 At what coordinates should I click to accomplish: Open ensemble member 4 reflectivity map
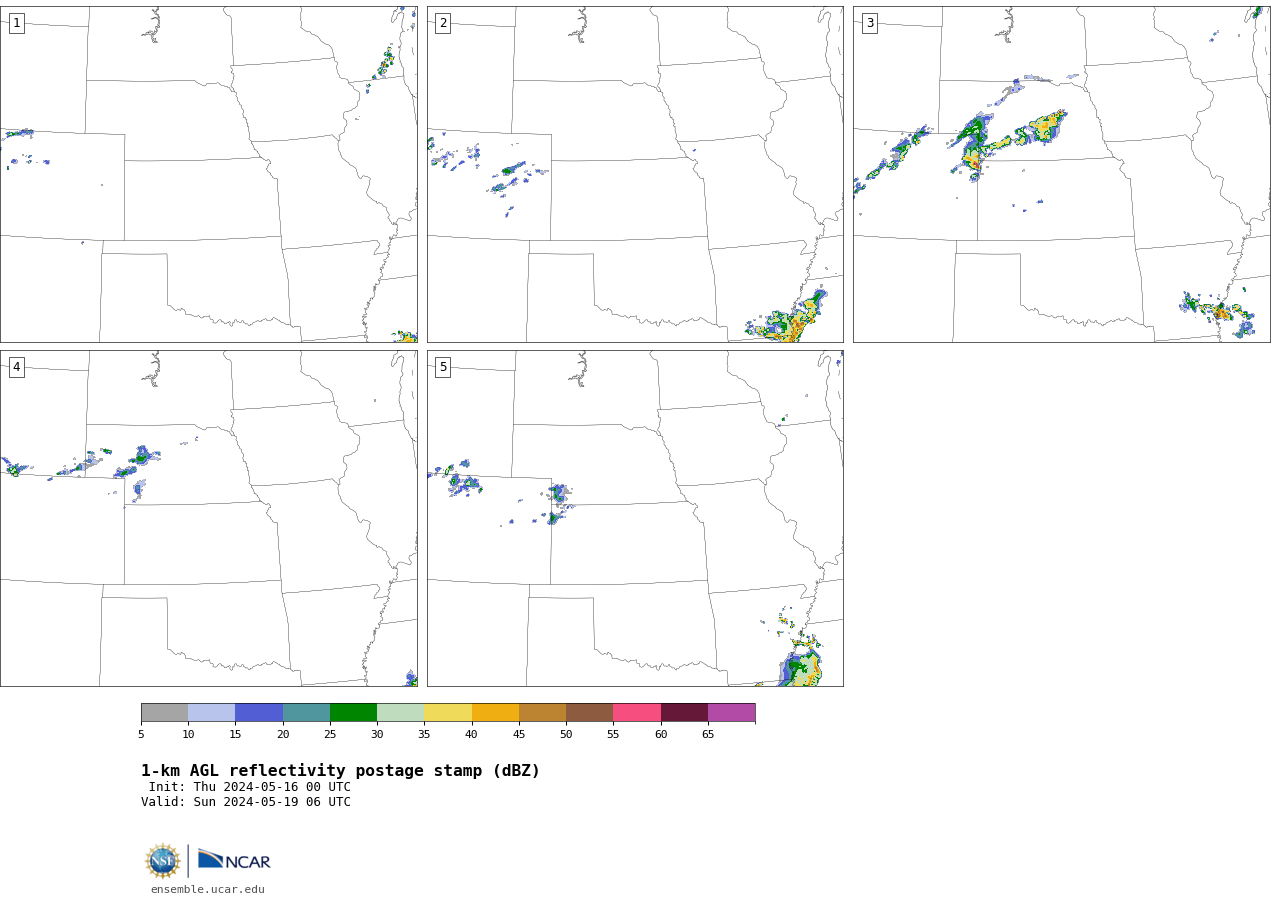tap(208, 518)
